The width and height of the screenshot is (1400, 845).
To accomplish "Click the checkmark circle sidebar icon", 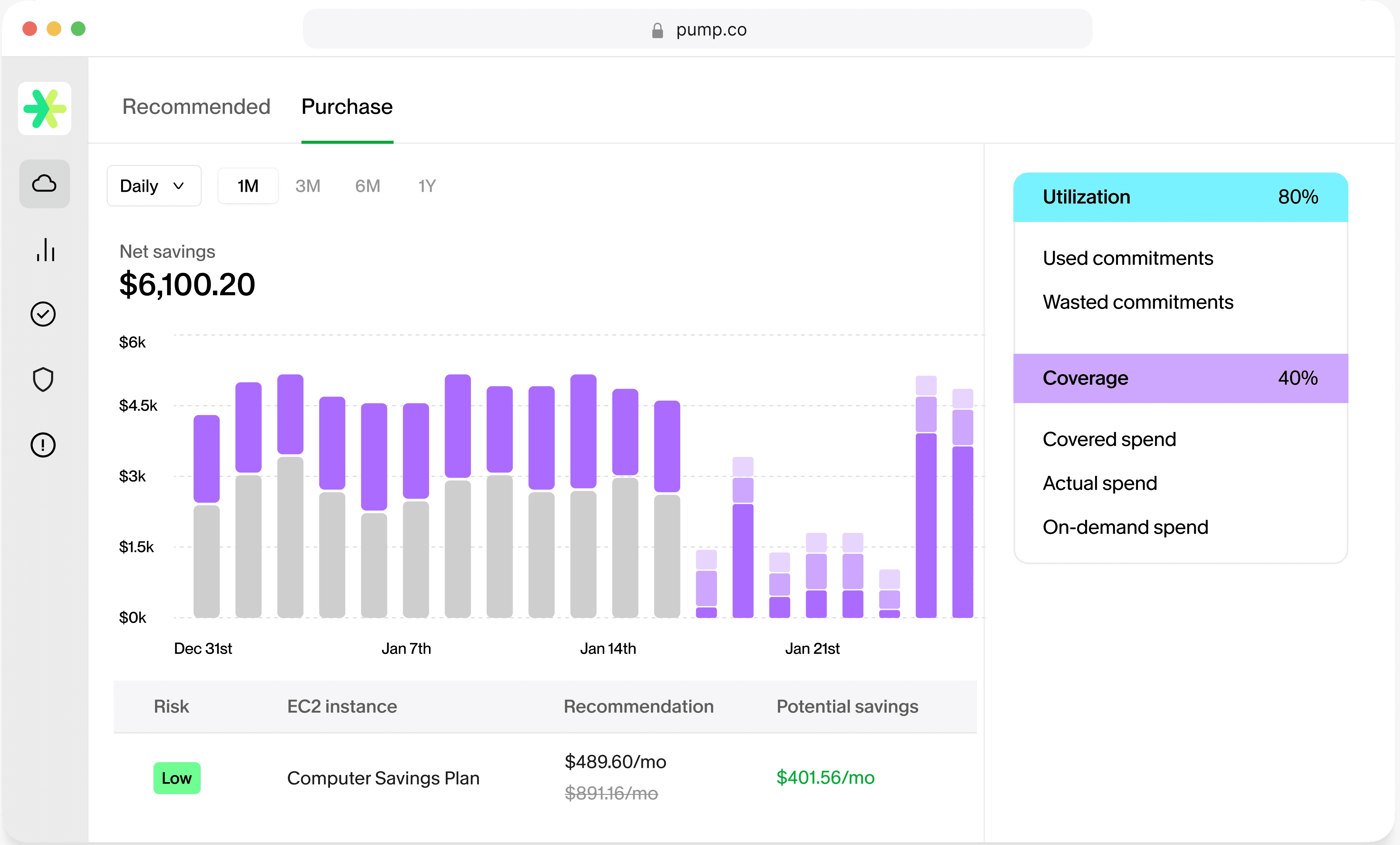I will 43,314.
